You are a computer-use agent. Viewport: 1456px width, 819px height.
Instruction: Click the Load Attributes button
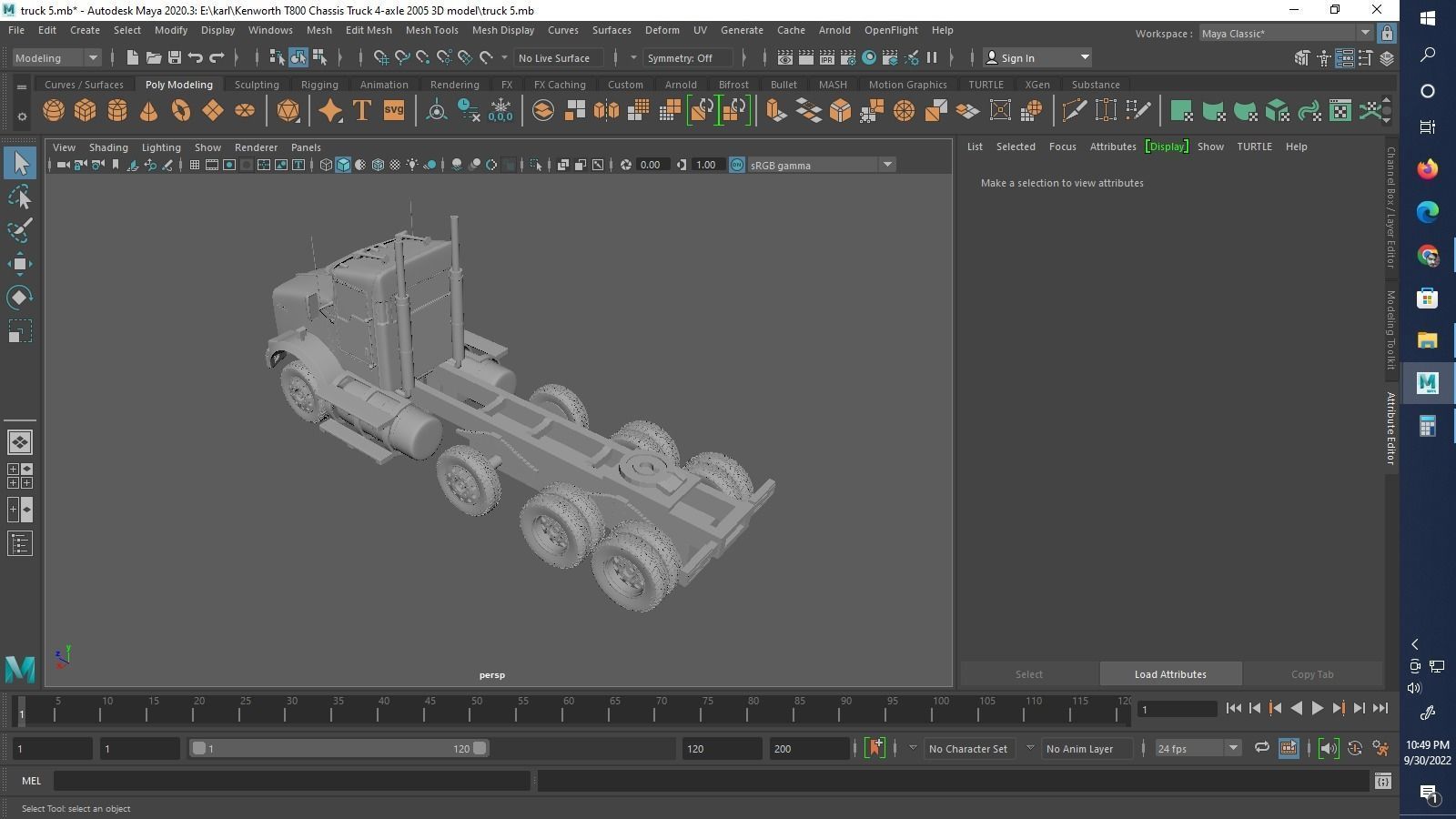click(x=1170, y=674)
